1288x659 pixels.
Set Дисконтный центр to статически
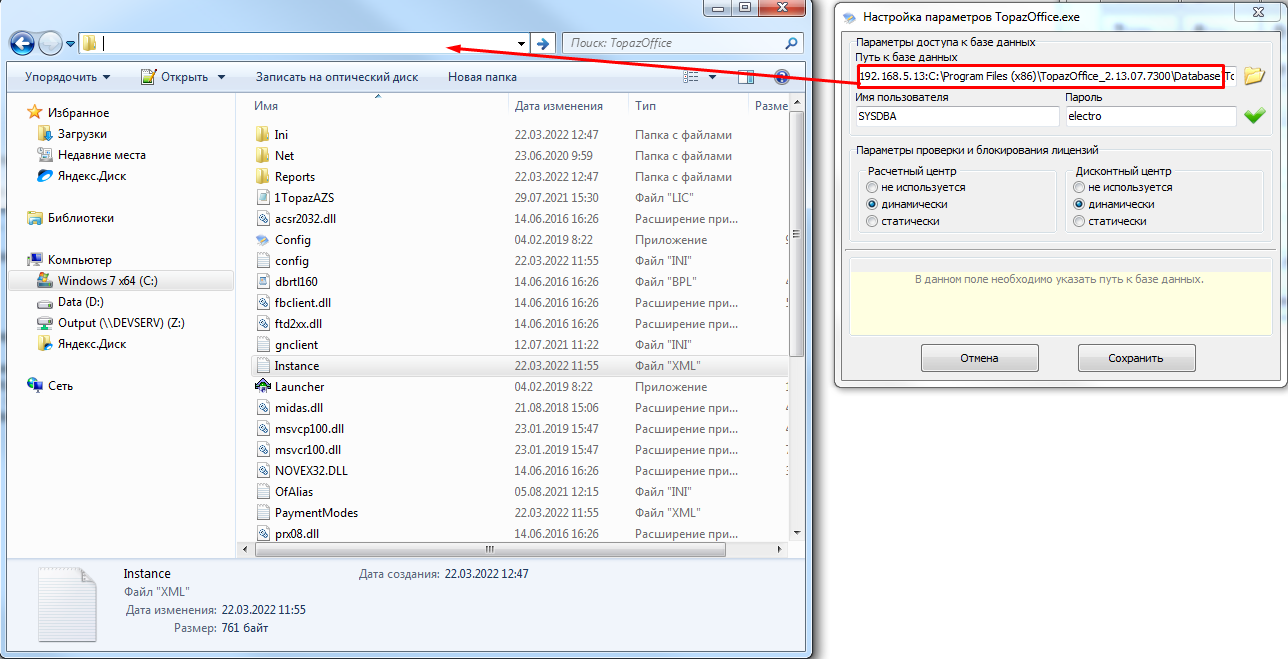pyautogui.click(x=1078, y=221)
